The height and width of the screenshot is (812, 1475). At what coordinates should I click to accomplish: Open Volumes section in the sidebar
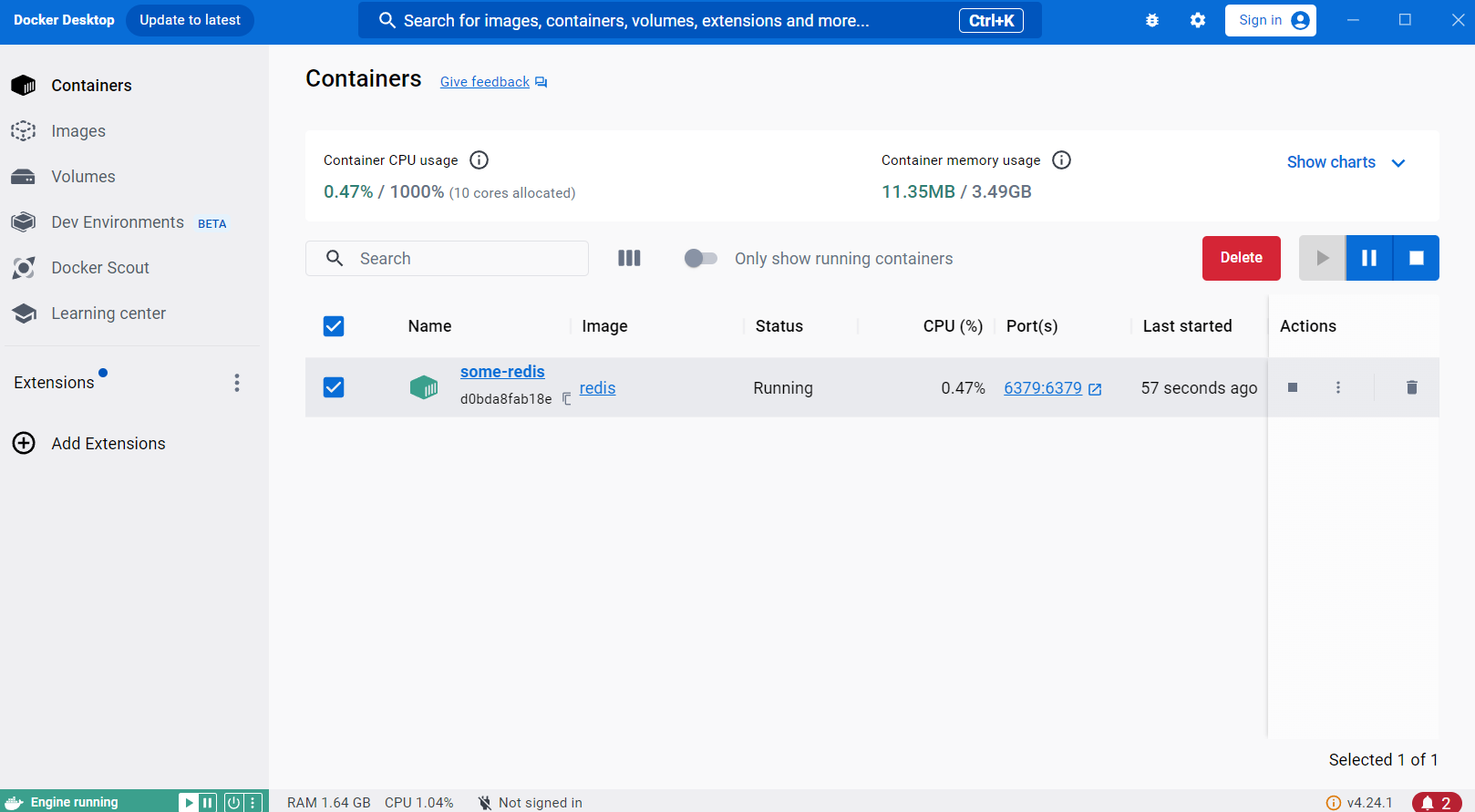(83, 177)
